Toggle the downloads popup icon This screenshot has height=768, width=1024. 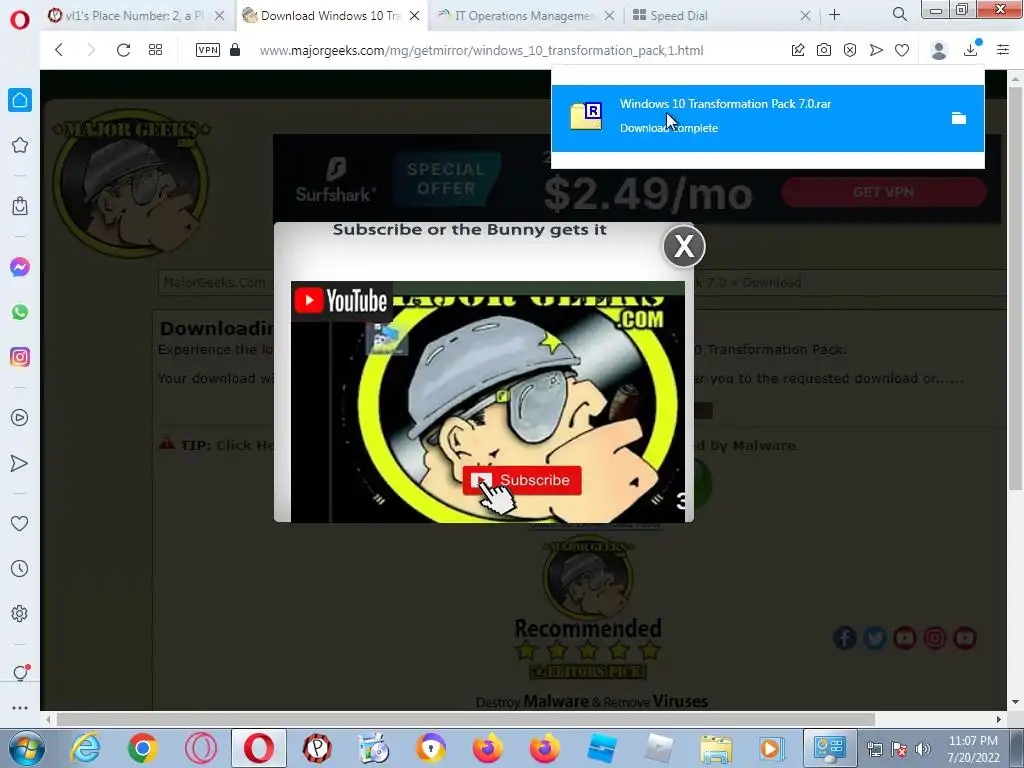point(972,49)
